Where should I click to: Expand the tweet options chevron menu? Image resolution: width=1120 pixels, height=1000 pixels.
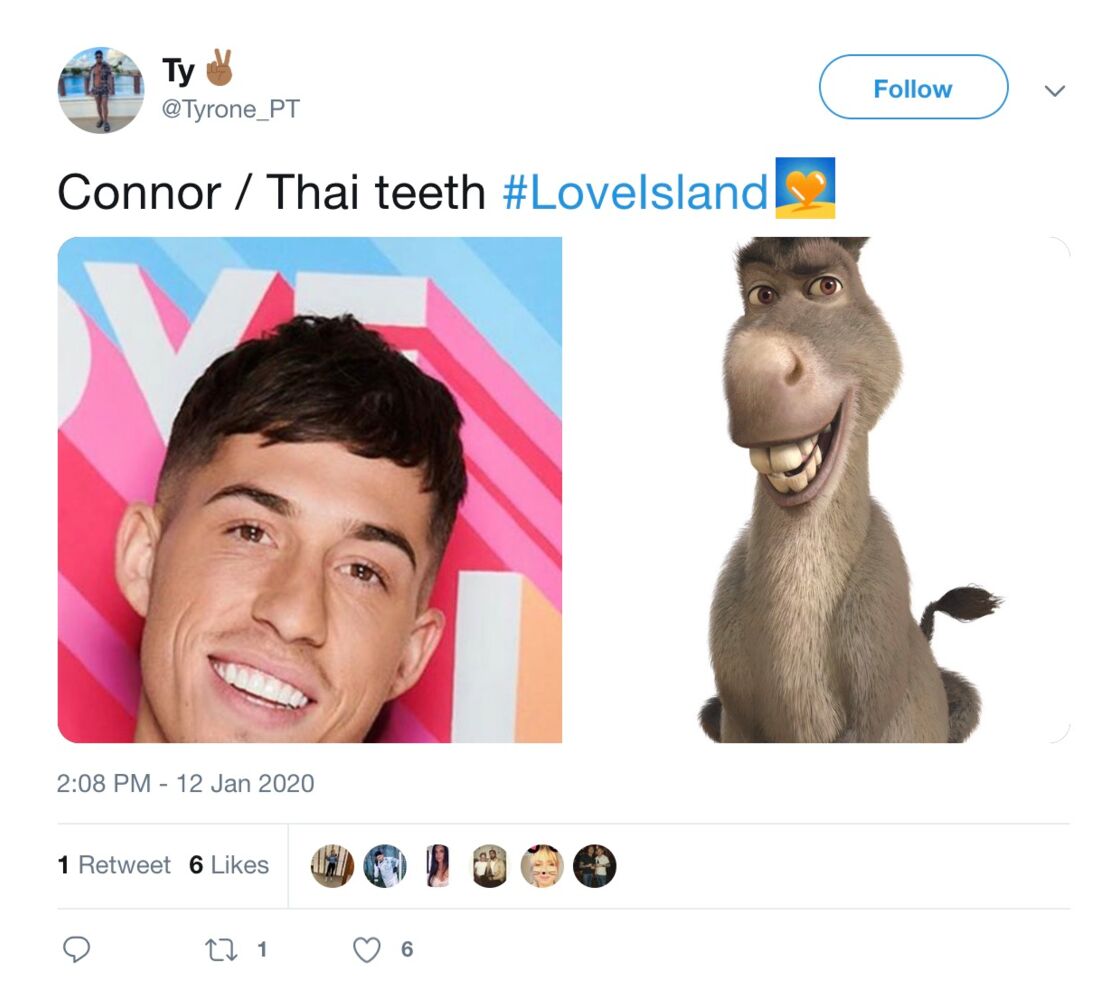[1055, 91]
